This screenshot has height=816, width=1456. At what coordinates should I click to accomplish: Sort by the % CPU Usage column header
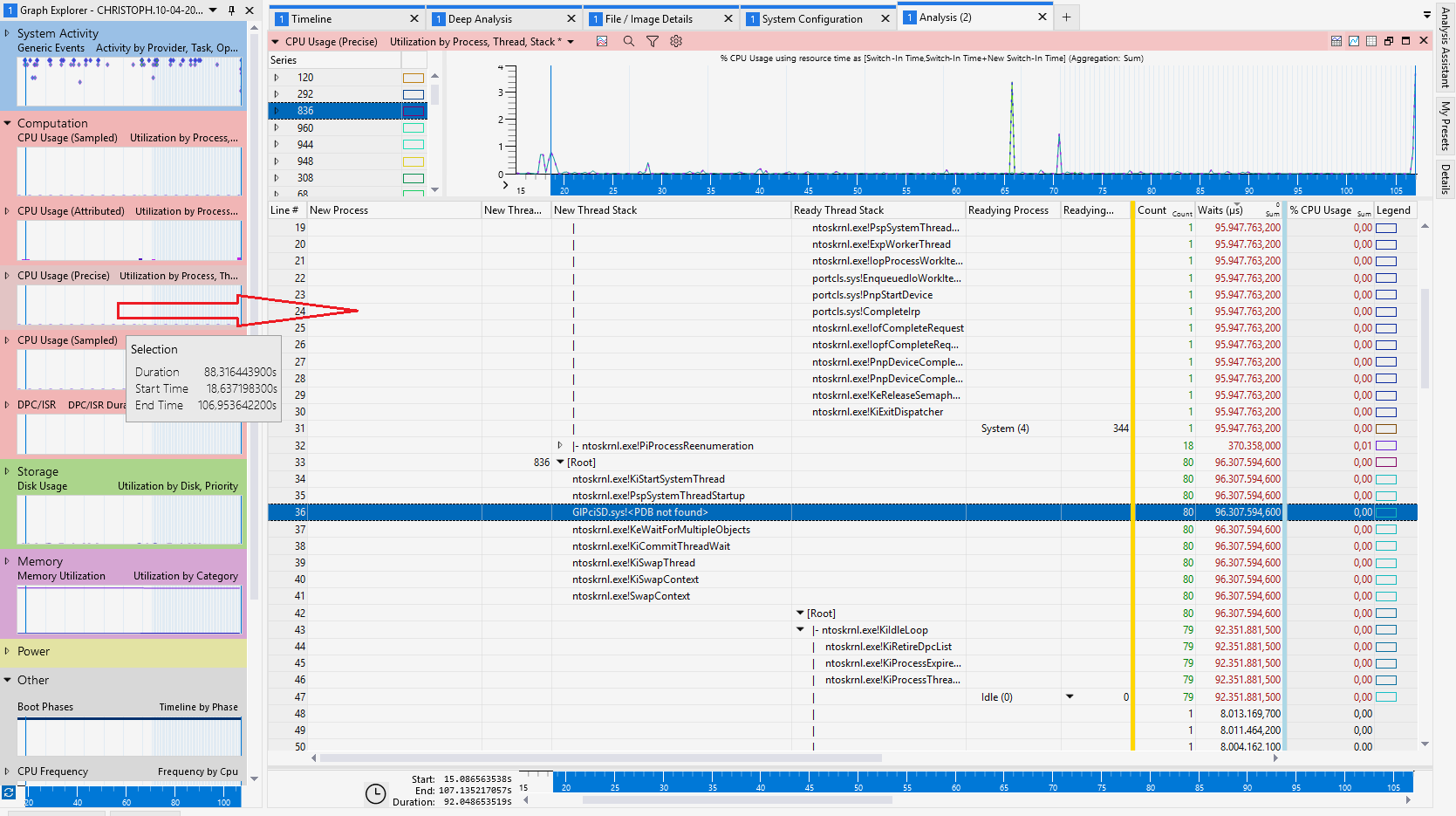pos(1330,210)
